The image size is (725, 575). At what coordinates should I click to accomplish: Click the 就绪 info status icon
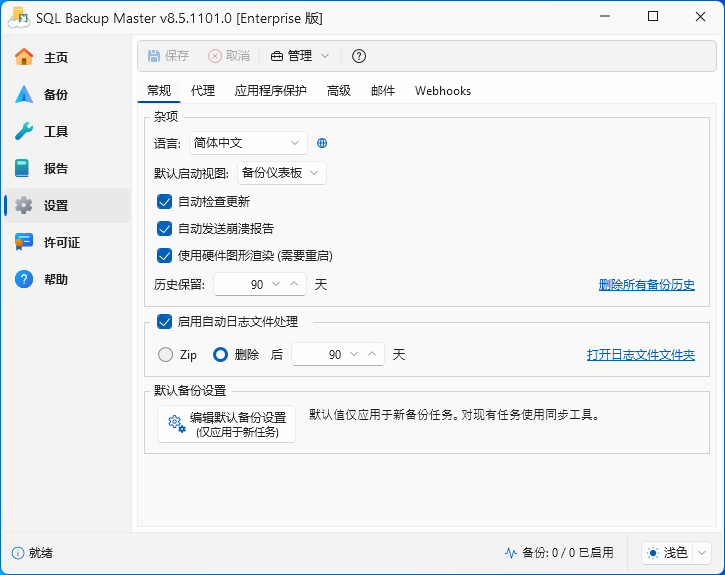18,553
